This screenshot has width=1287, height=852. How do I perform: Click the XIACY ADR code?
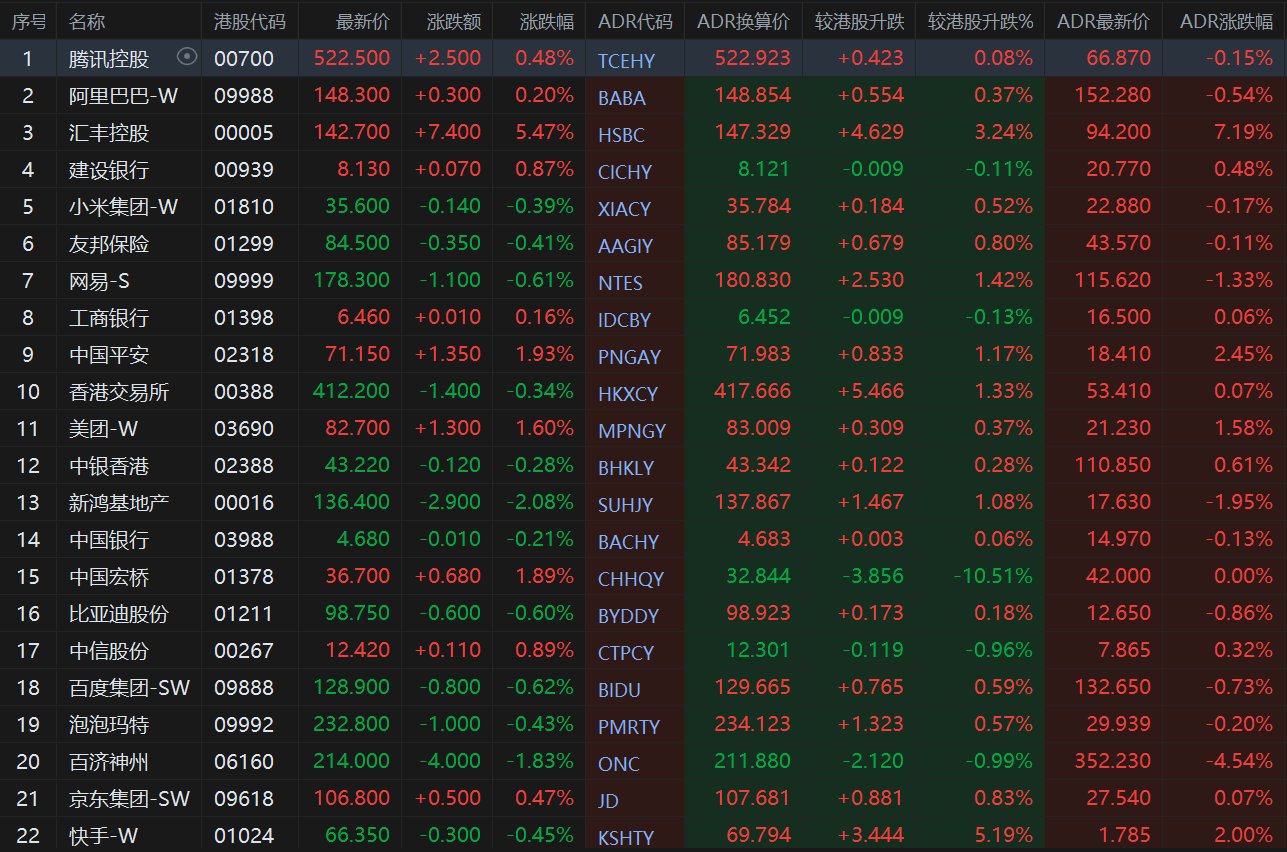pyautogui.click(x=624, y=209)
